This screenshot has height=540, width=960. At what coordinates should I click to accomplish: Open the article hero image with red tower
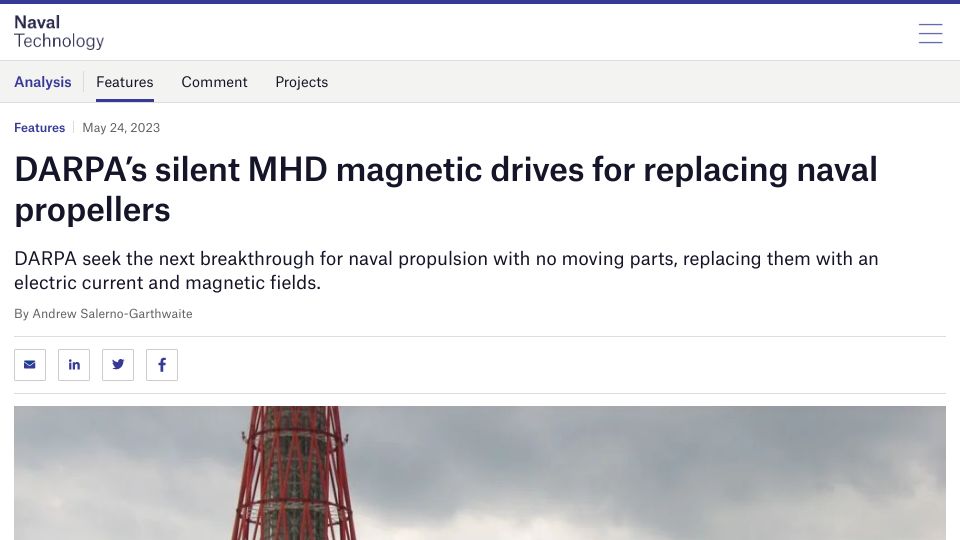coord(480,473)
